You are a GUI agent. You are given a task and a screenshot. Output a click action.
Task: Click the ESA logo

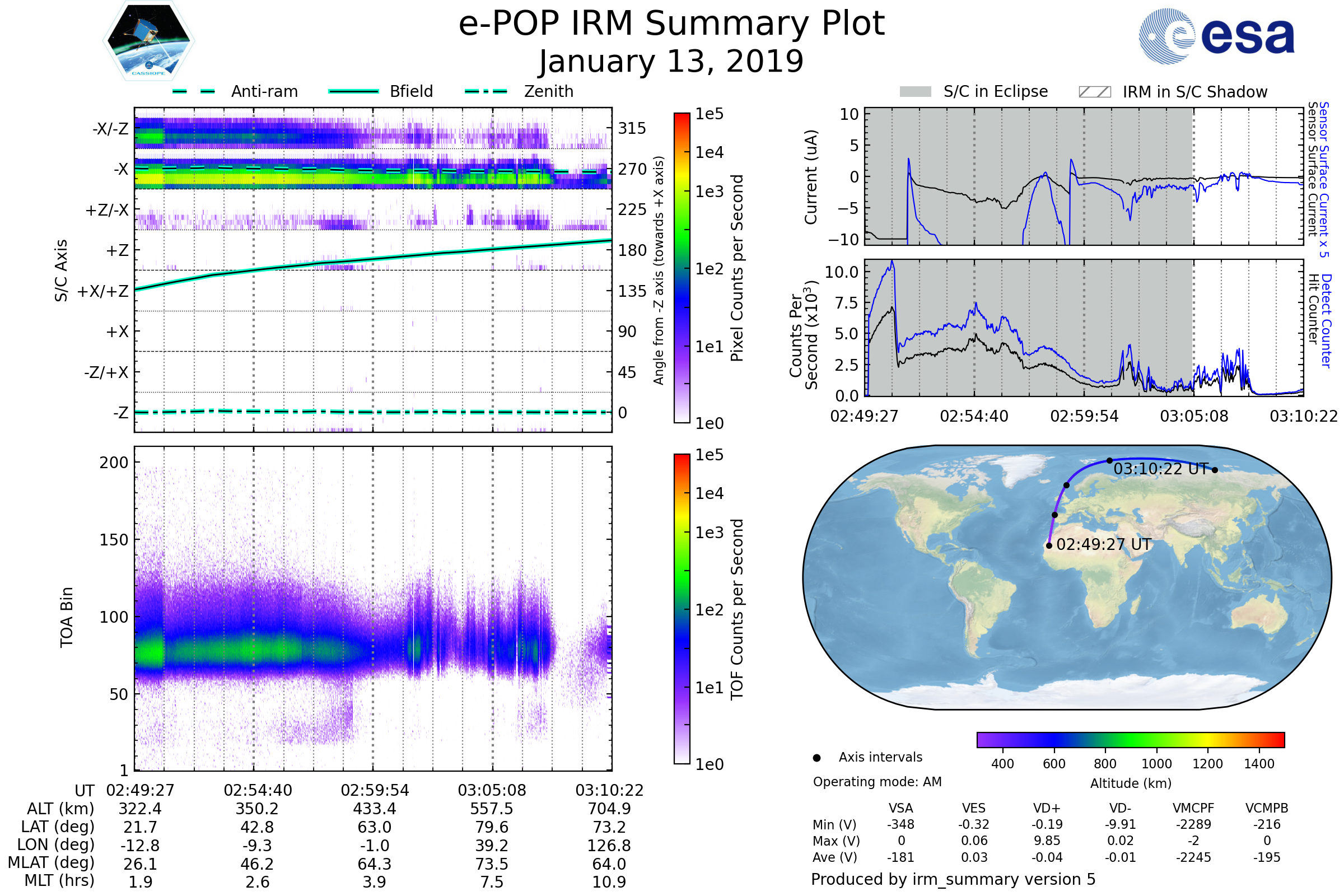pyautogui.click(x=1217, y=36)
